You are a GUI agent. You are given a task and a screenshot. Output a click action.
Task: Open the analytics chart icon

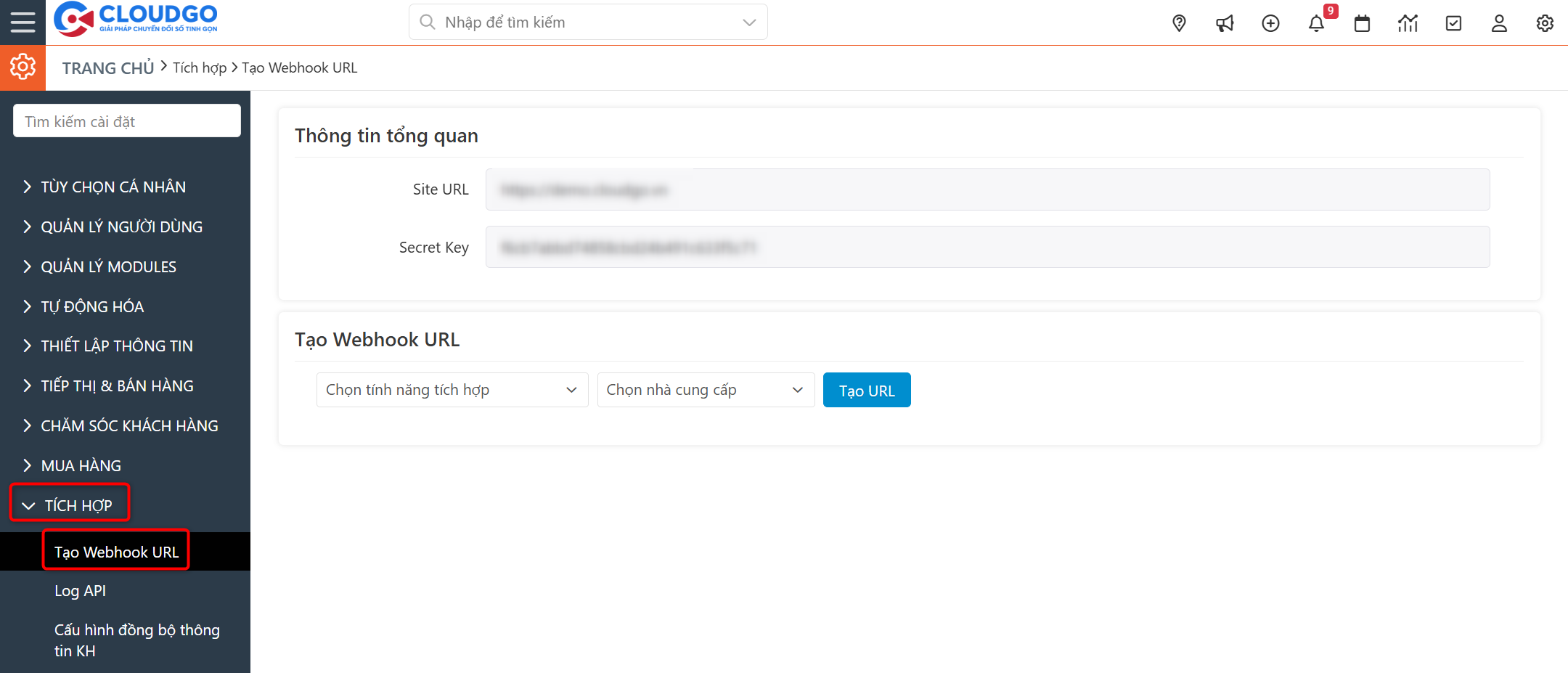pyautogui.click(x=1408, y=23)
